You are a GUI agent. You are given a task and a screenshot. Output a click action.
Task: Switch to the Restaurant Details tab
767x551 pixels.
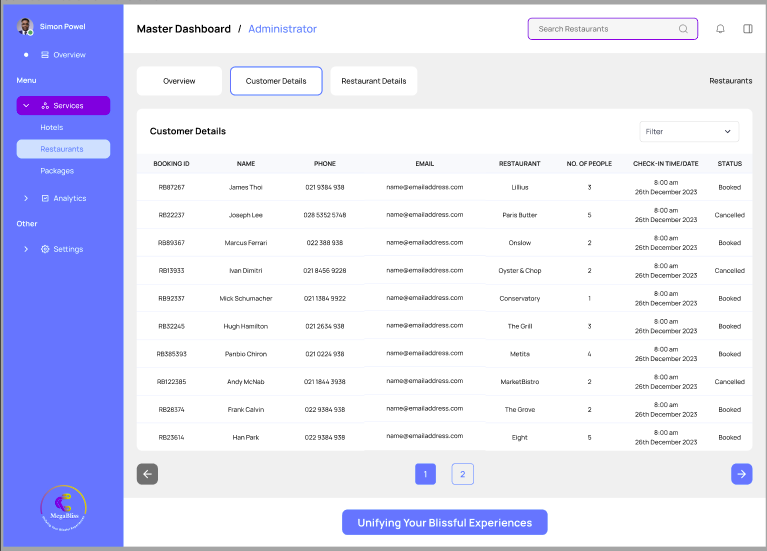click(374, 81)
